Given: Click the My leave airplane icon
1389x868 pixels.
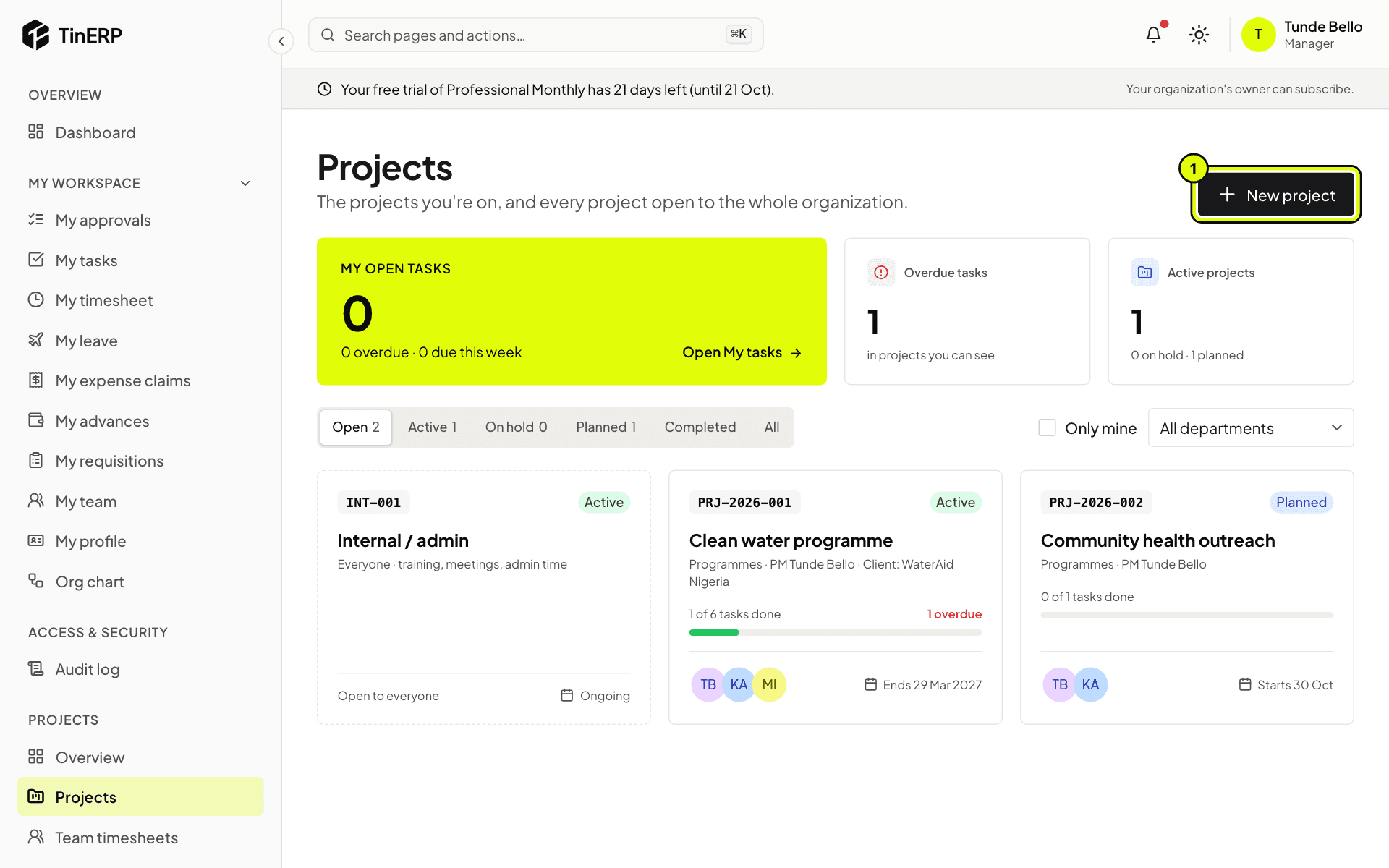Looking at the screenshot, I should (35, 340).
